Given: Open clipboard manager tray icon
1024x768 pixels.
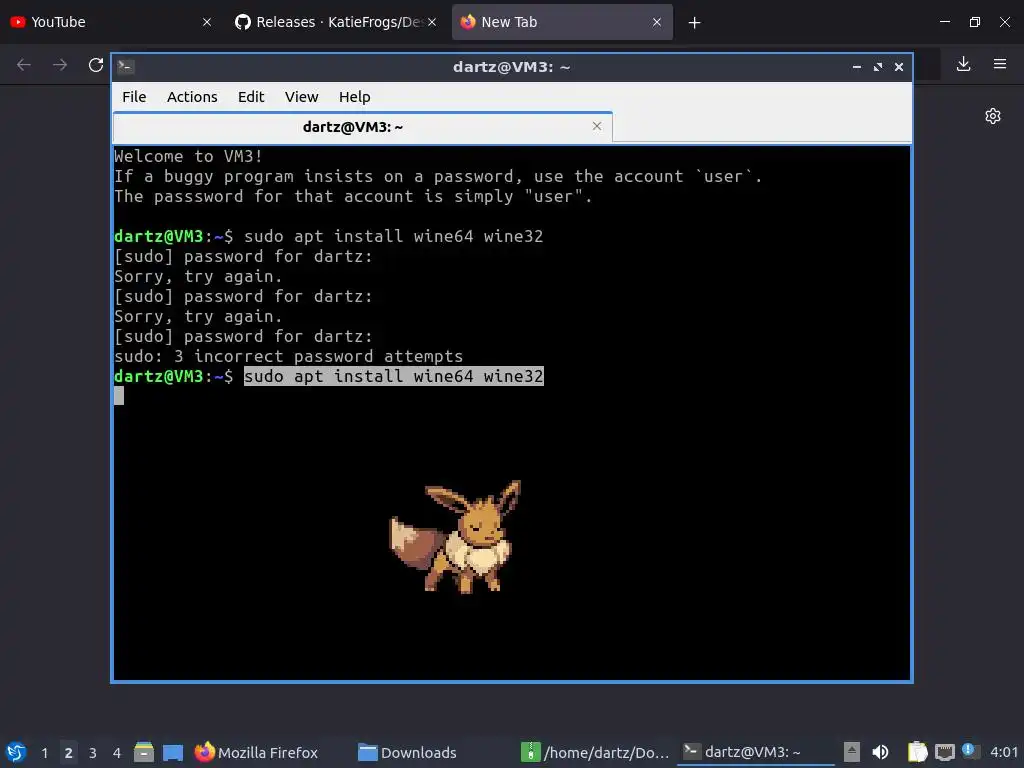Looking at the screenshot, I should [x=918, y=752].
